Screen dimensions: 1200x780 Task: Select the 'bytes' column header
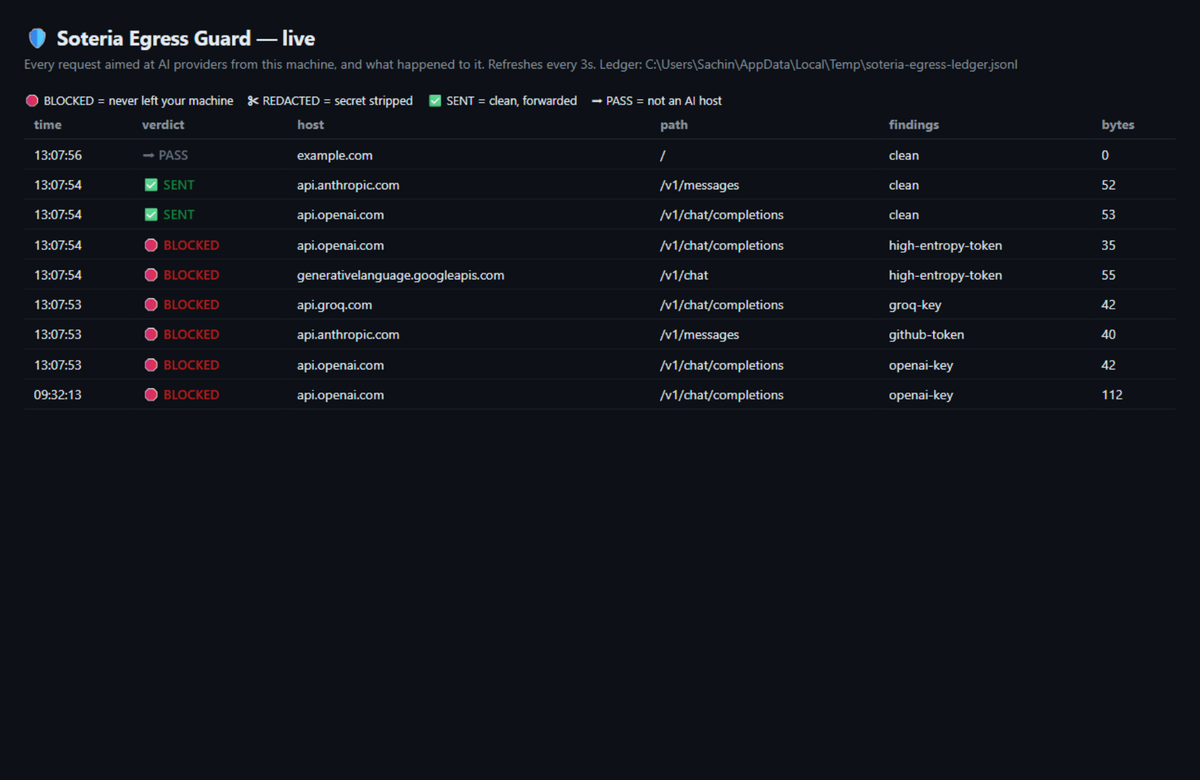pyautogui.click(x=1118, y=125)
